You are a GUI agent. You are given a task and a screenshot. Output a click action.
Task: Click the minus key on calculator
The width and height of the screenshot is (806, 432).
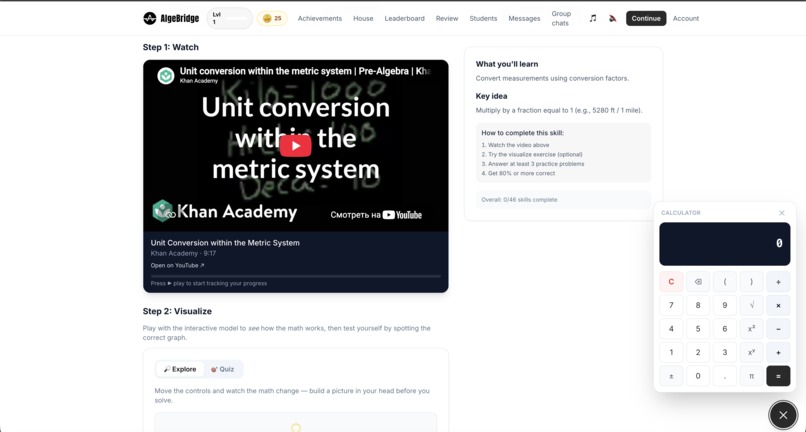(x=778, y=329)
